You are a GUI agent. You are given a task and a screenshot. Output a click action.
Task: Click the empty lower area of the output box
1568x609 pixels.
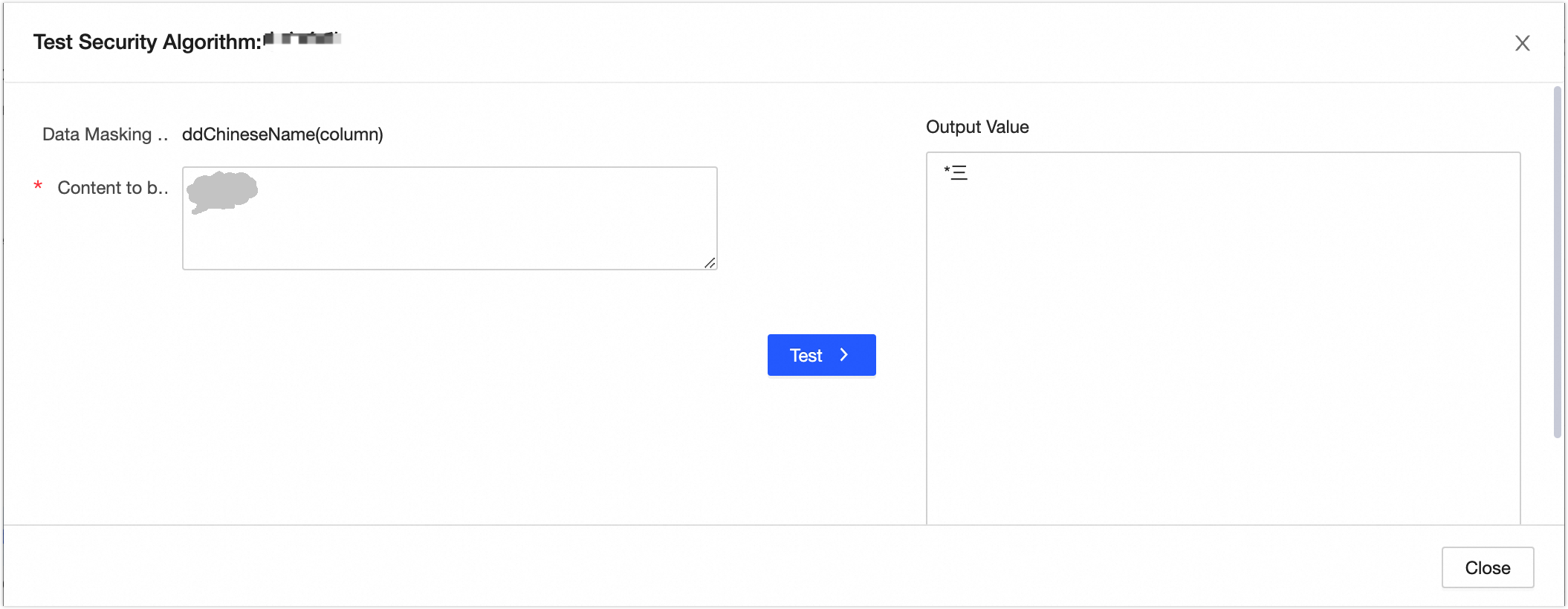pos(1223,446)
